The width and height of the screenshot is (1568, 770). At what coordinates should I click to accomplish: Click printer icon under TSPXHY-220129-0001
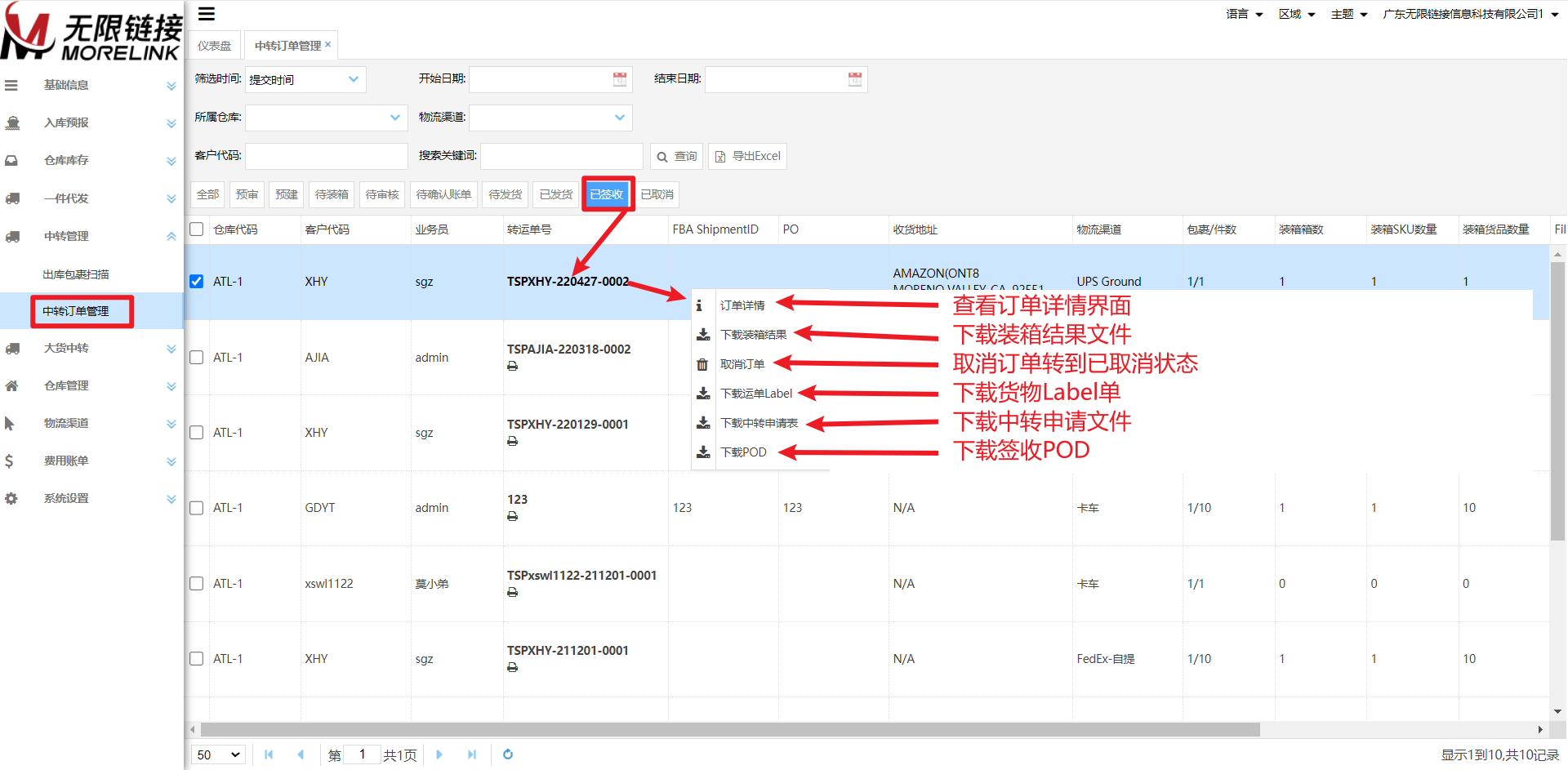(x=512, y=441)
